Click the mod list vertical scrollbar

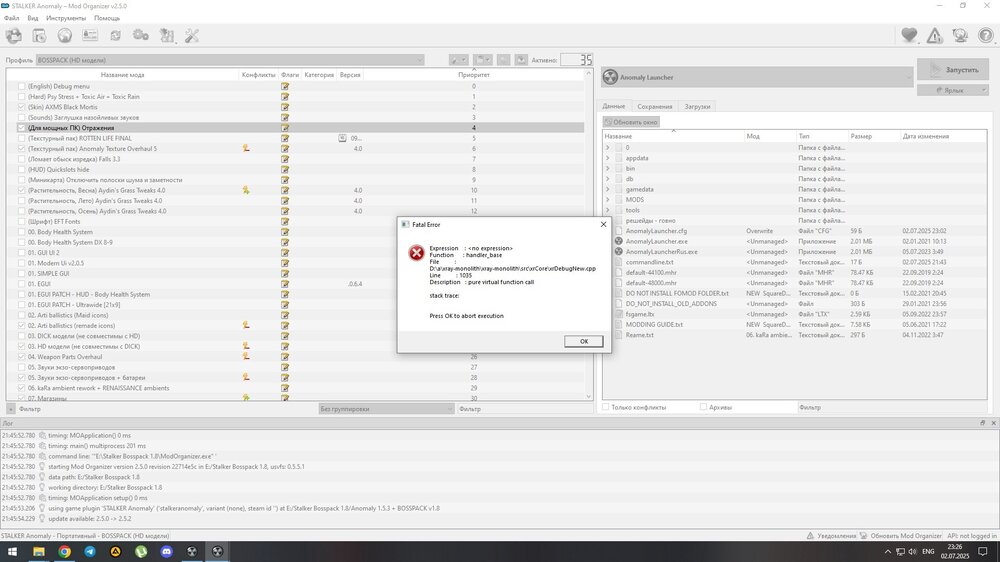point(589,235)
